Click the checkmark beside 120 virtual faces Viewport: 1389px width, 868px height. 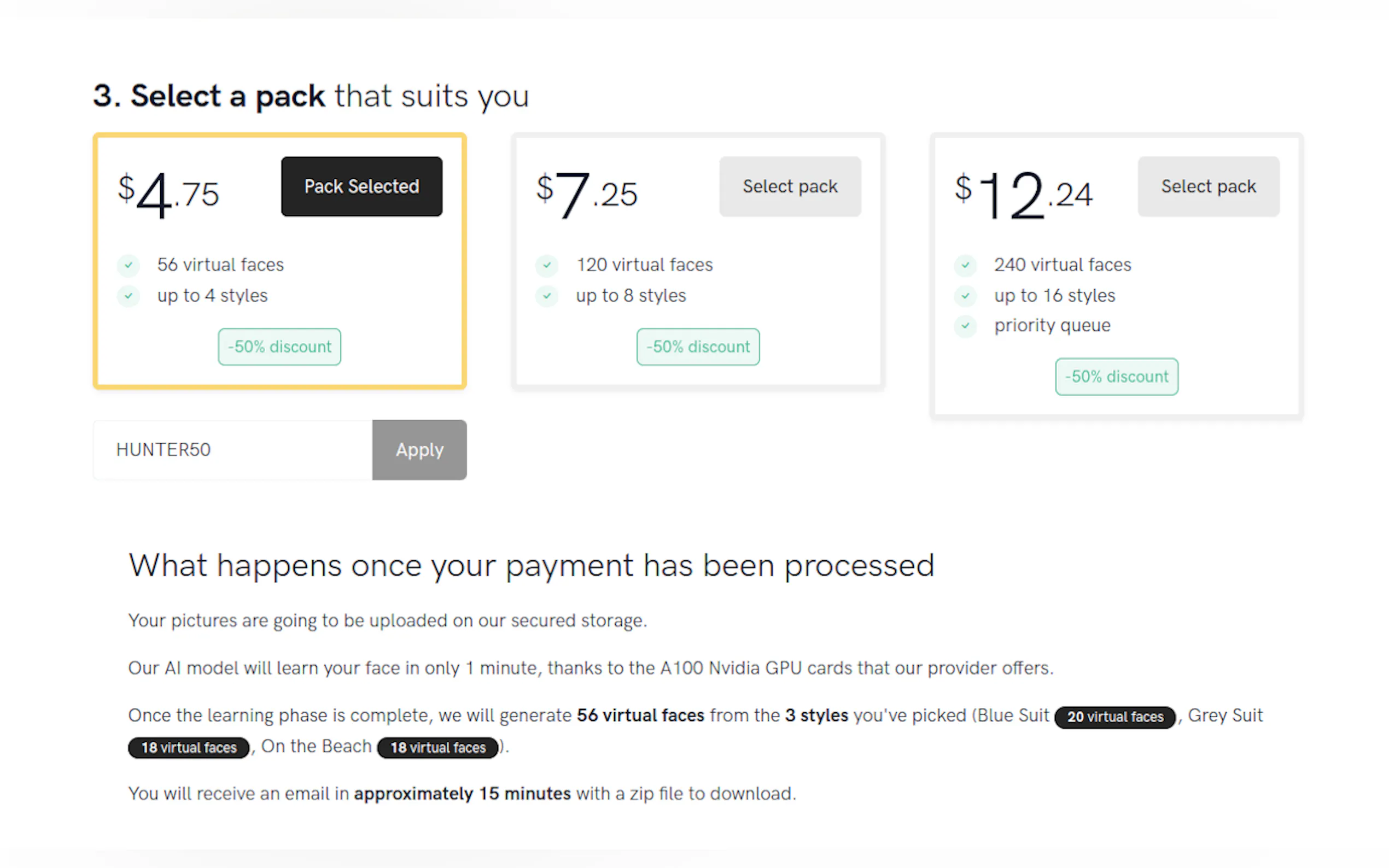(x=547, y=265)
